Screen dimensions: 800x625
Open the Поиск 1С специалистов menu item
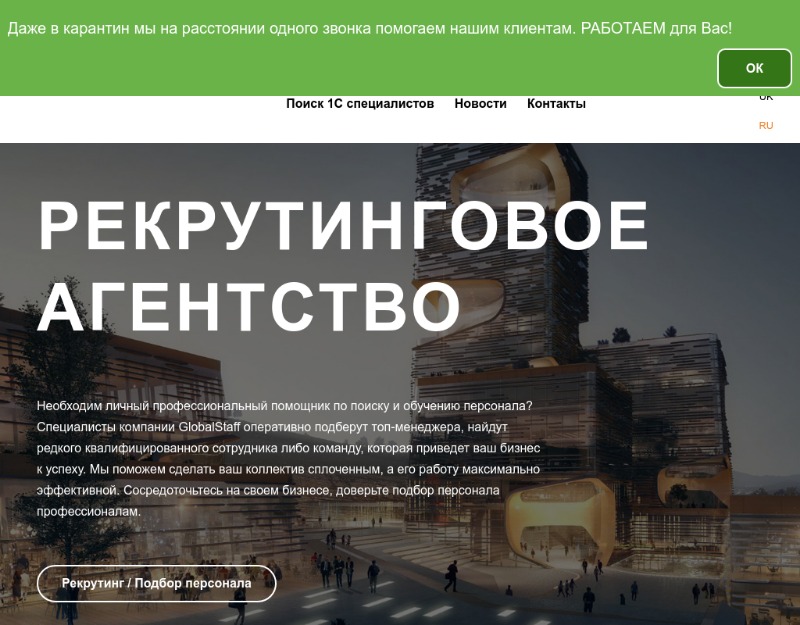360,104
